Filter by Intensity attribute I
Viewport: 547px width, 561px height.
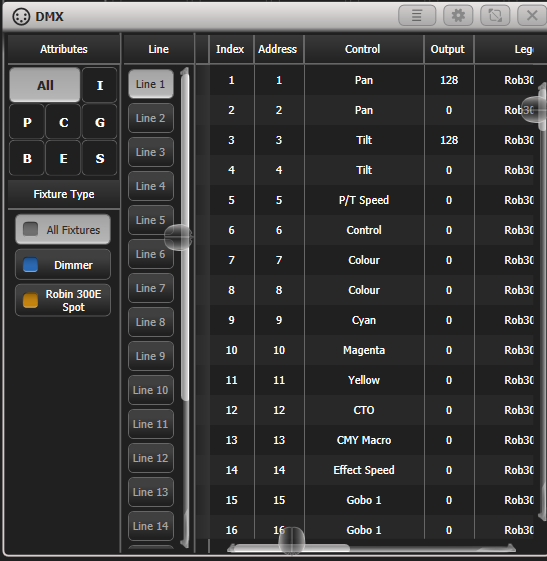[x=100, y=85]
